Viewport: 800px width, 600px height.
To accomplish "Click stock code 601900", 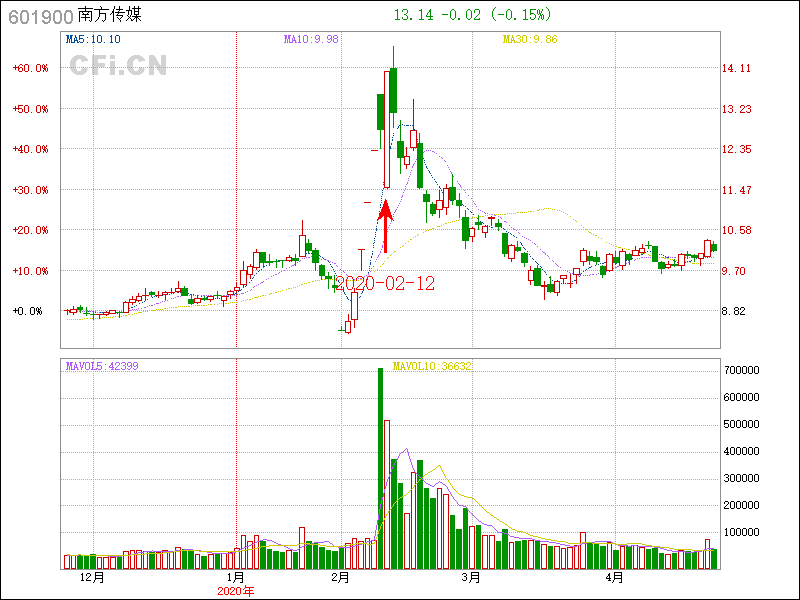I will coord(41,16).
